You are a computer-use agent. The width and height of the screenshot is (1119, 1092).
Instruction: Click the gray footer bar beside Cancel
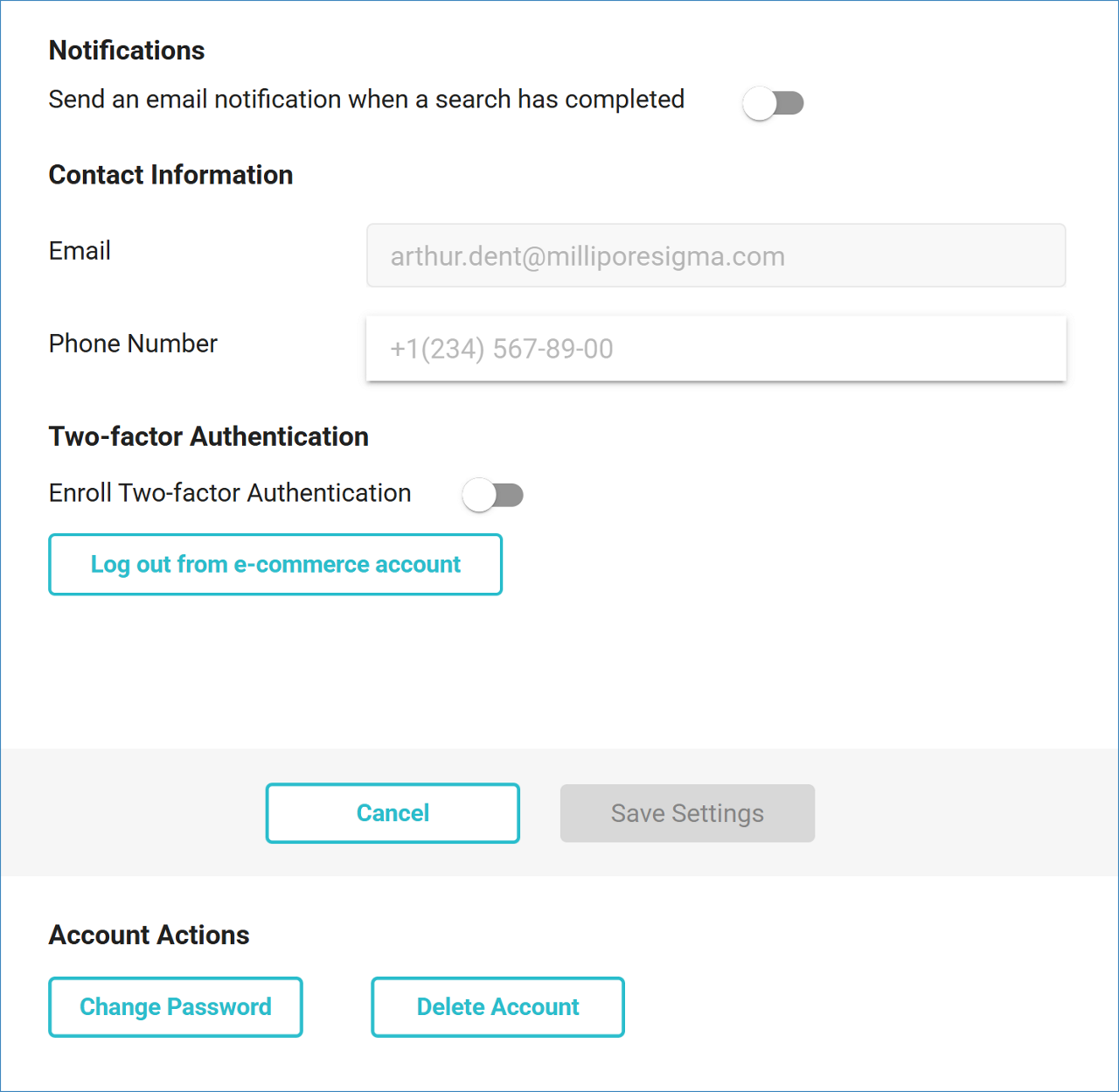click(x=131, y=813)
